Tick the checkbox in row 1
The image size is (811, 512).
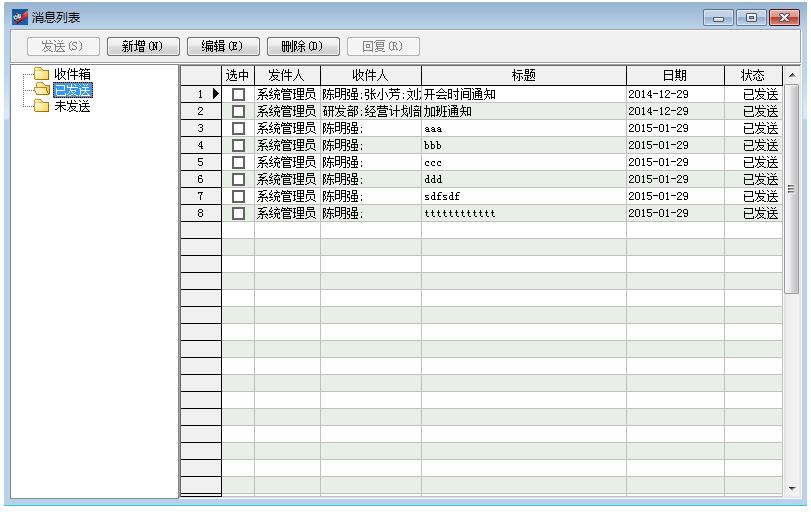[238, 94]
